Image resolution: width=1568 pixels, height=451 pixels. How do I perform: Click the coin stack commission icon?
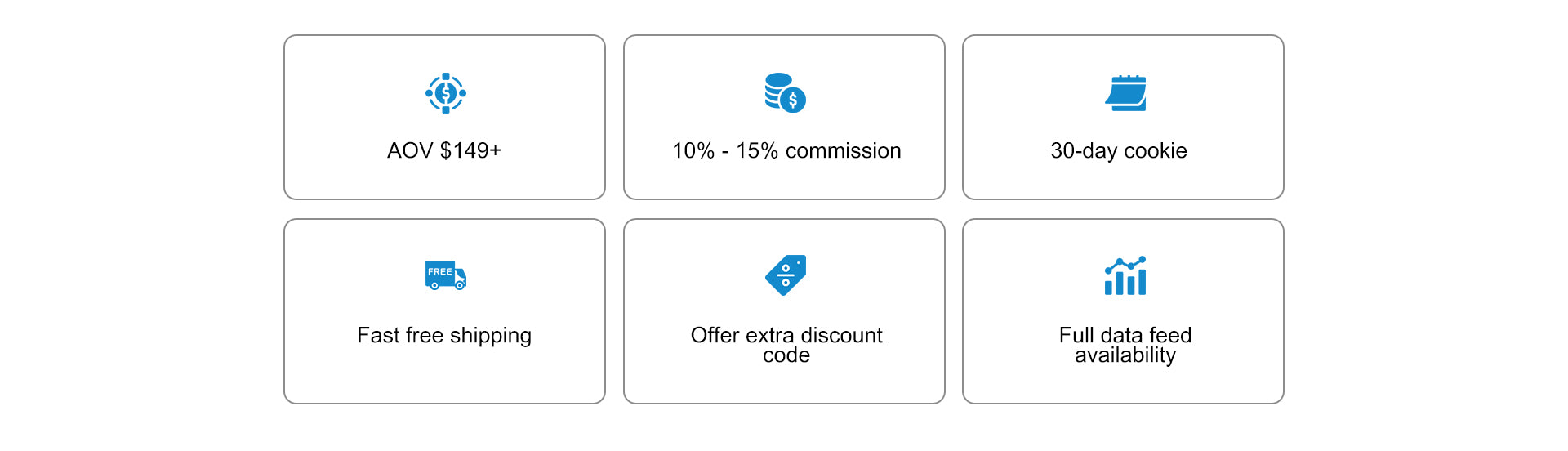pos(785,93)
